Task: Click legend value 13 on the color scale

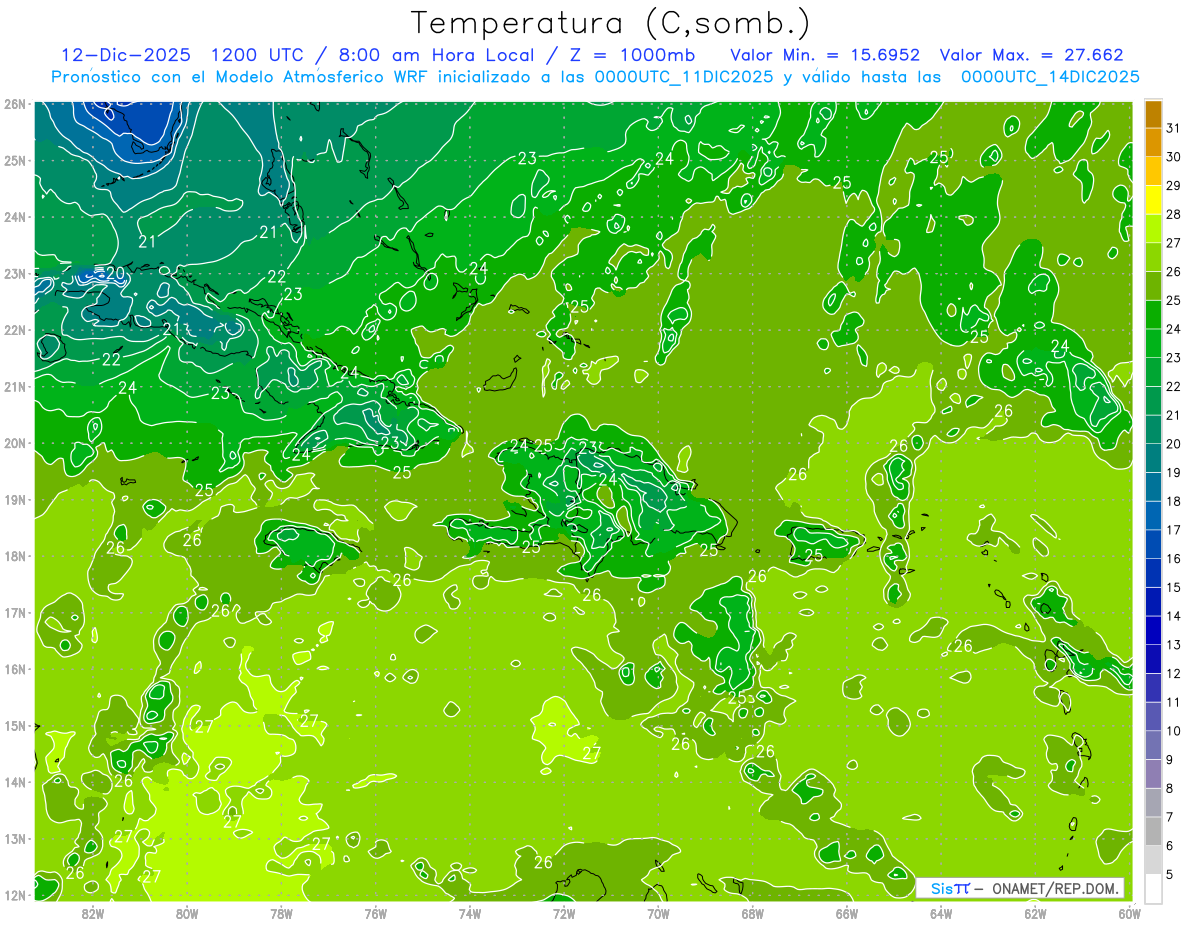Action: pyautogui.click(x=1174, y=645)
